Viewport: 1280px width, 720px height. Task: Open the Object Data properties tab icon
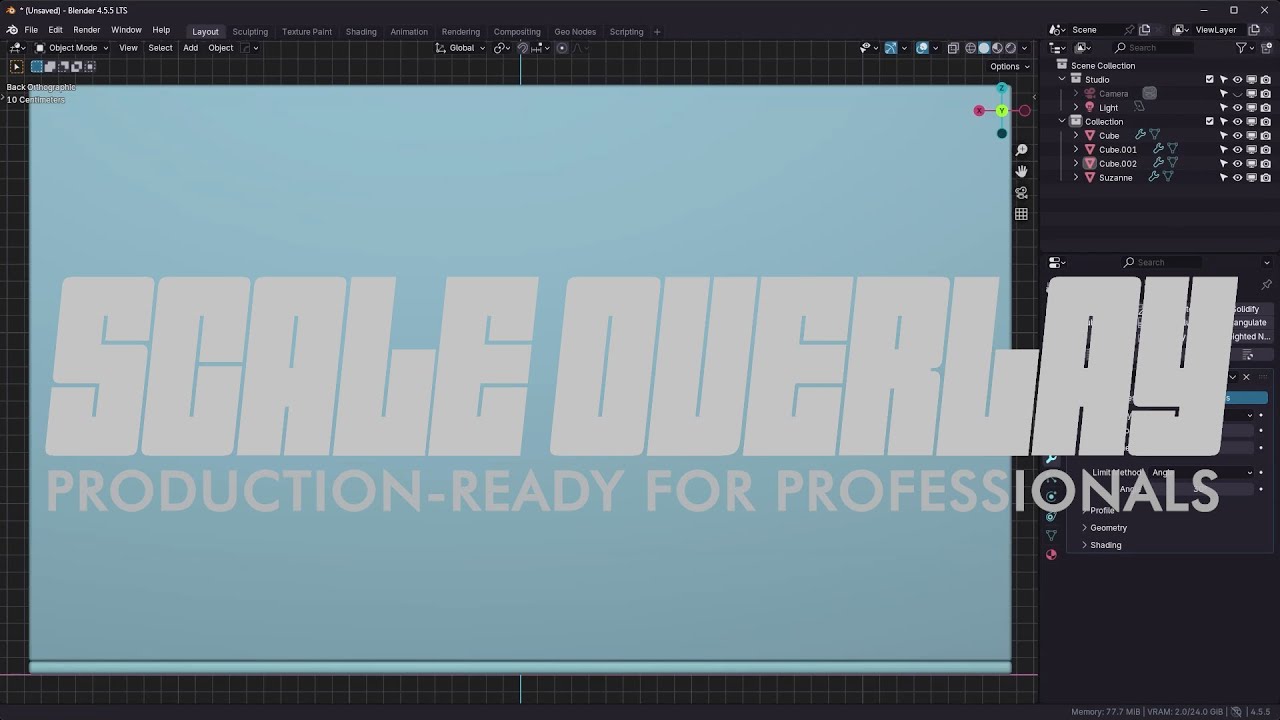(1051, 536)
